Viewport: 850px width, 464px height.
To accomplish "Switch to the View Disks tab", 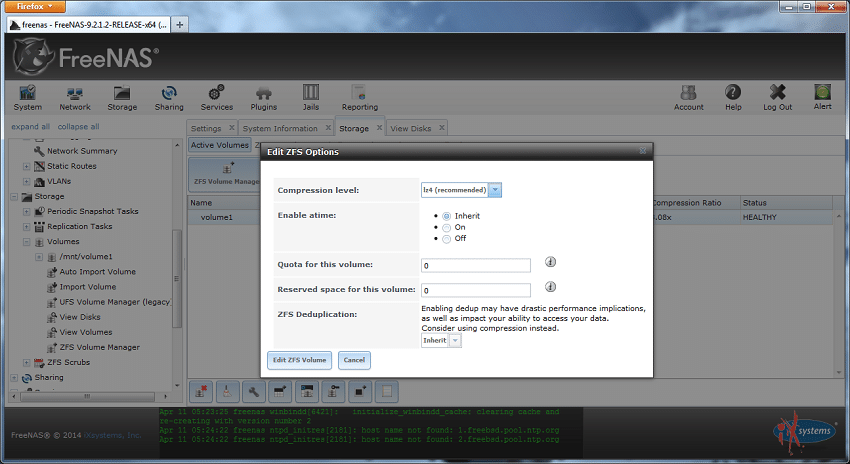I will point(411,128).
